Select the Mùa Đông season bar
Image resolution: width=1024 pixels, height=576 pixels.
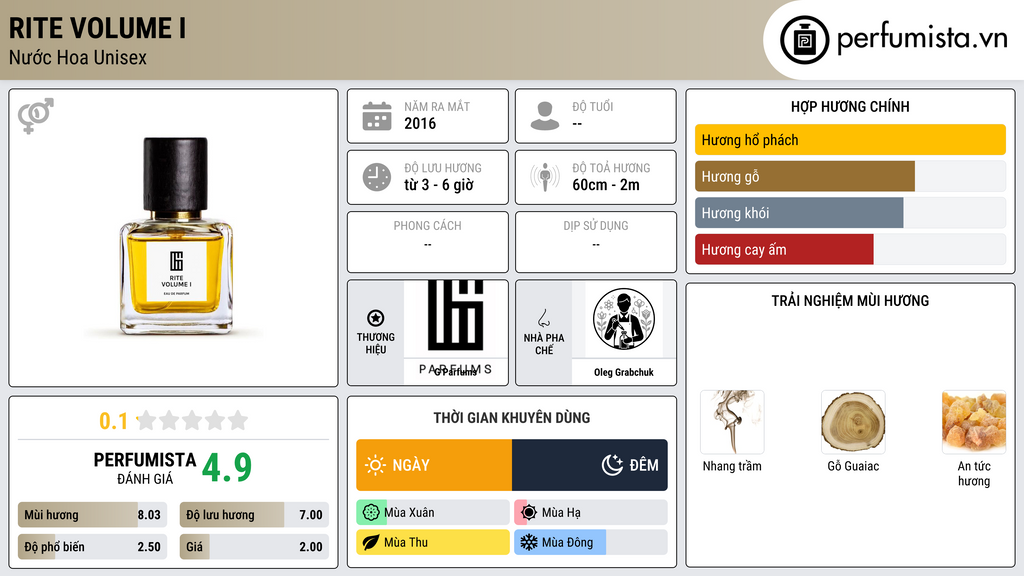click(x=591, y=542)
